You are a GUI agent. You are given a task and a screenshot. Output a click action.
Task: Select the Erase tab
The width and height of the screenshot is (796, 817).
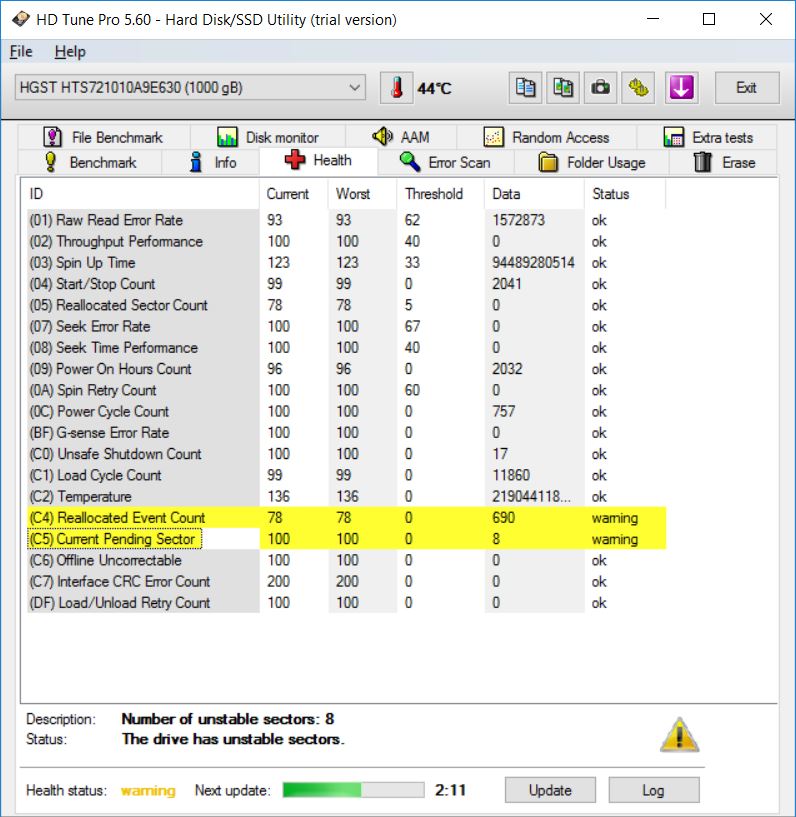pos(725,162)
